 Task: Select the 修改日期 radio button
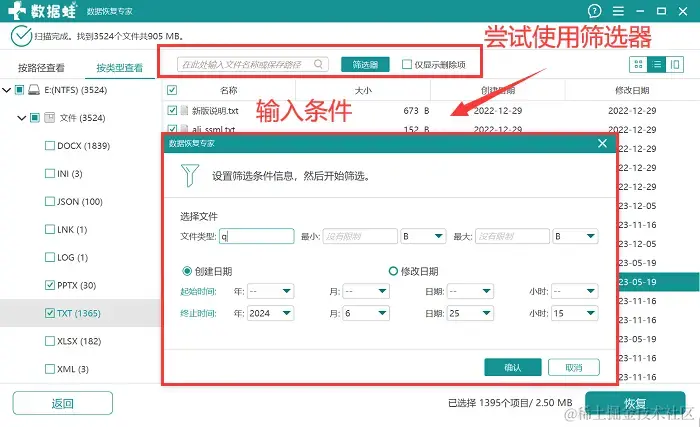pyautogui.click(x=393, y=271)
